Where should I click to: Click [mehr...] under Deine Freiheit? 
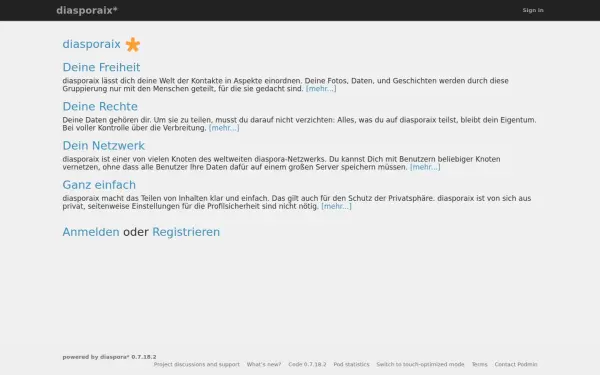[x=321, y=89]
